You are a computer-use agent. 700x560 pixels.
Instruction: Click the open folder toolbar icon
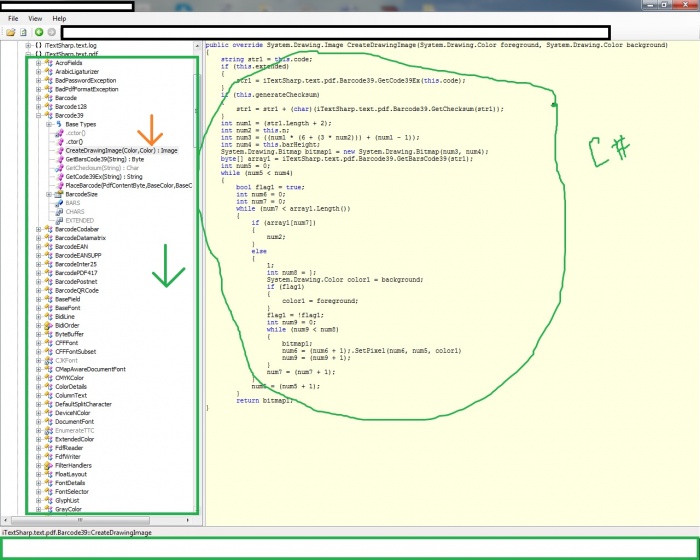[x=10, y=33]
